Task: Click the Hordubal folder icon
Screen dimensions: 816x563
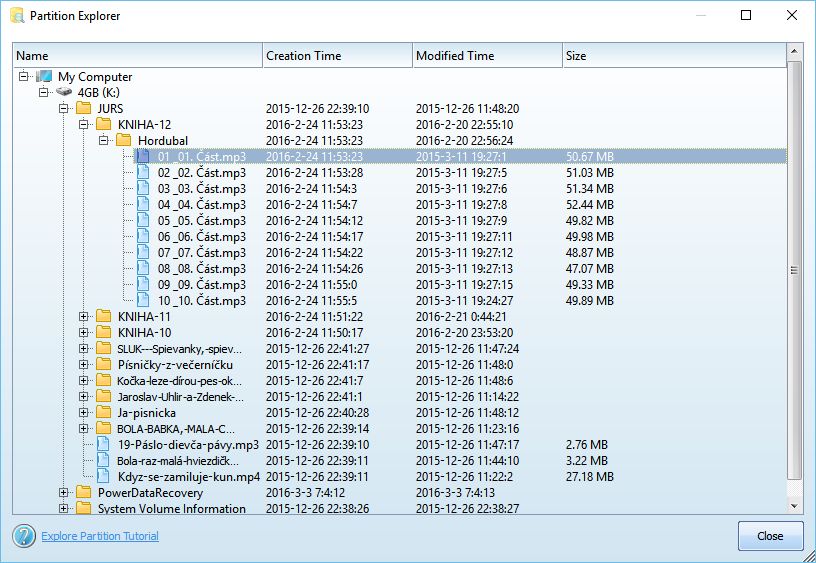Action: 124,140
